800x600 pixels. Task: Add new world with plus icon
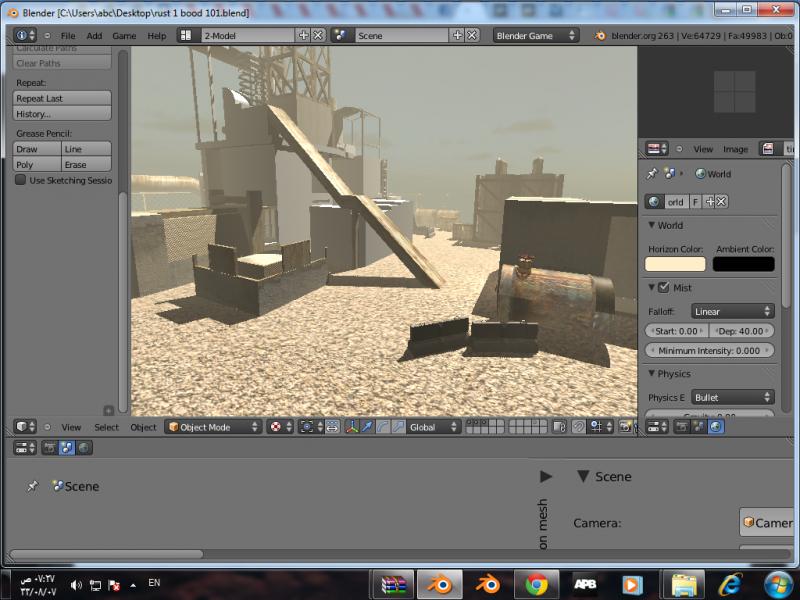click(709, 202)
